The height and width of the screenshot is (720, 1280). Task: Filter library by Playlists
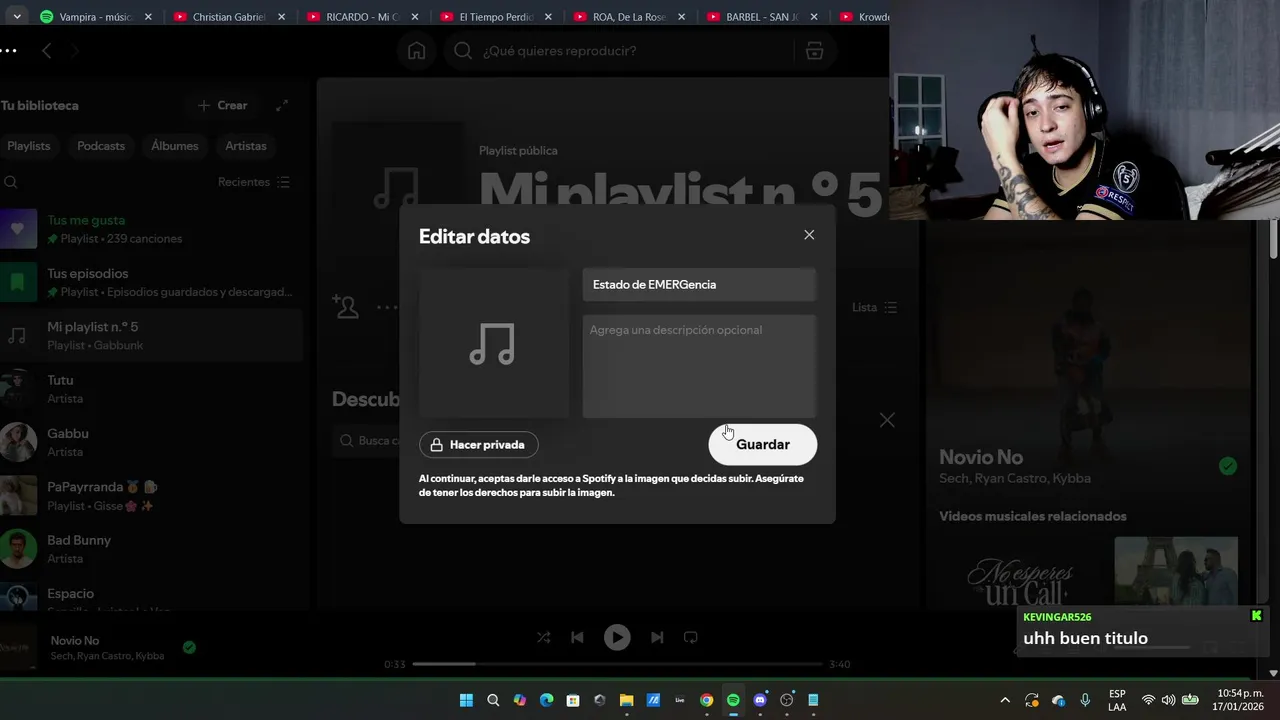coord(29,146)
